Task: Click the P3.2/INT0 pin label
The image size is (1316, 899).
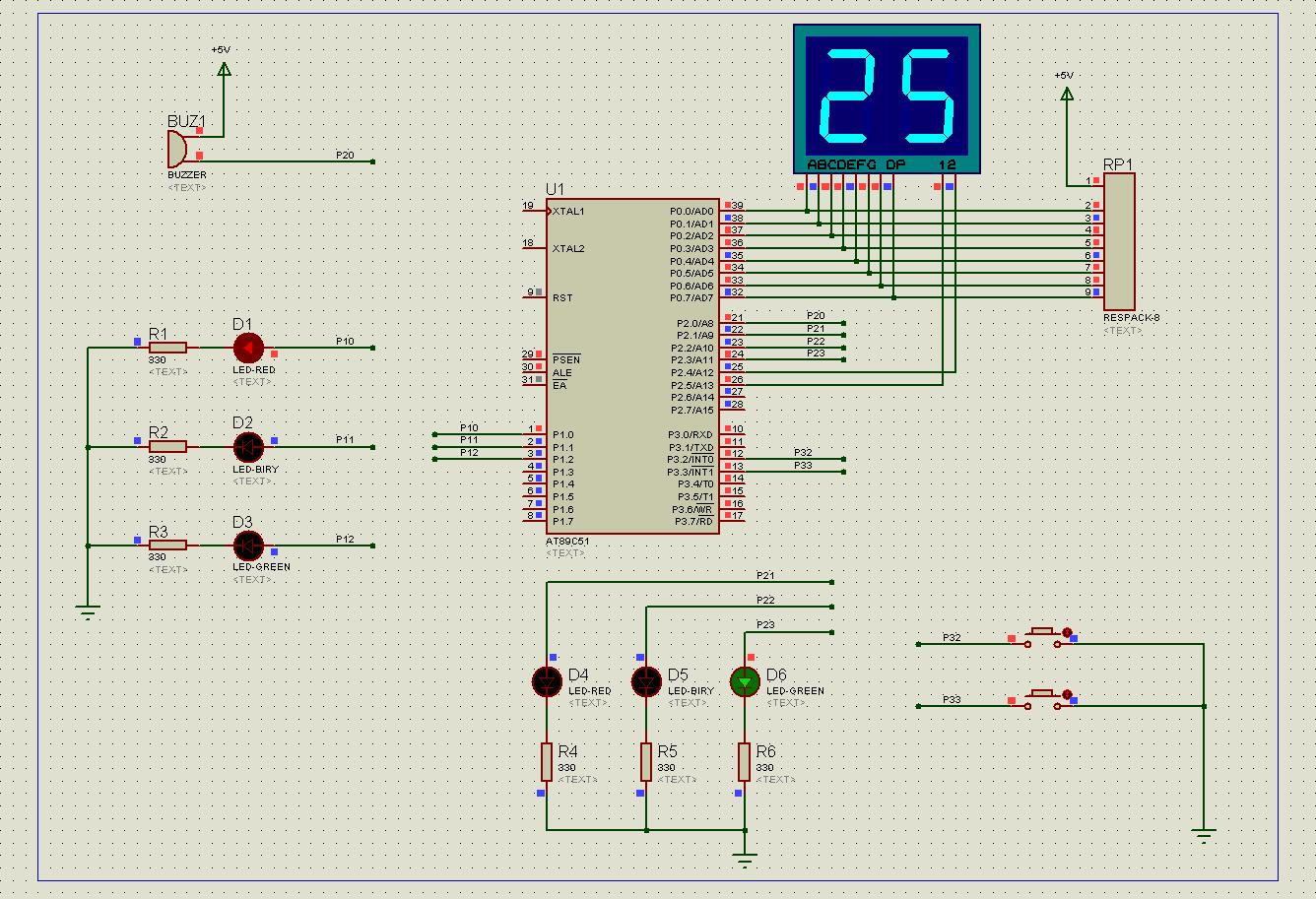Action: click(691, 459)
